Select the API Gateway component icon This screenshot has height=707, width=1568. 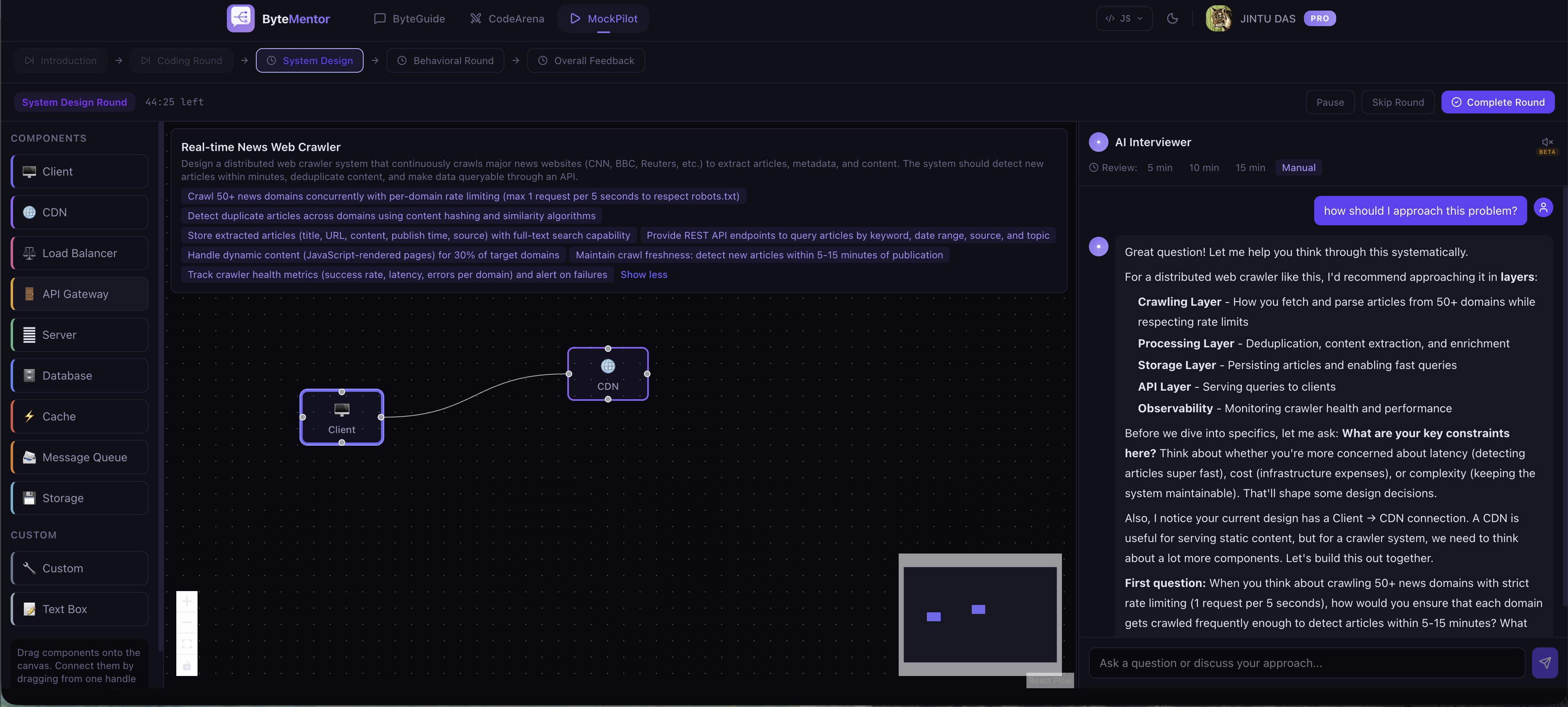coord(29,293)
